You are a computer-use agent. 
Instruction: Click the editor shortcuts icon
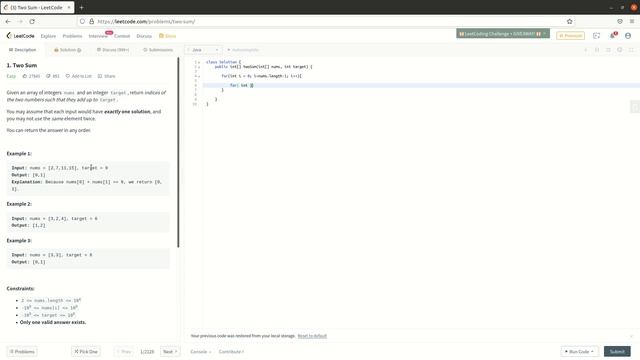(608, 50)
